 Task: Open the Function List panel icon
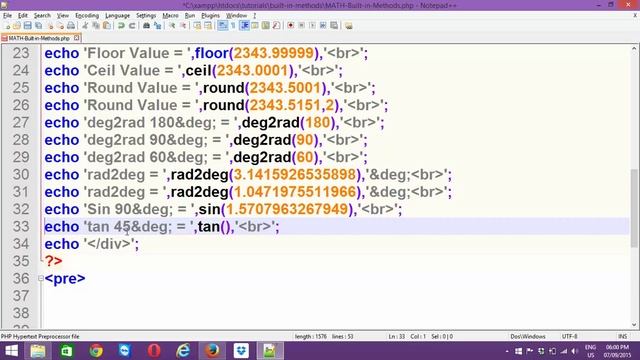pos(276,26)
